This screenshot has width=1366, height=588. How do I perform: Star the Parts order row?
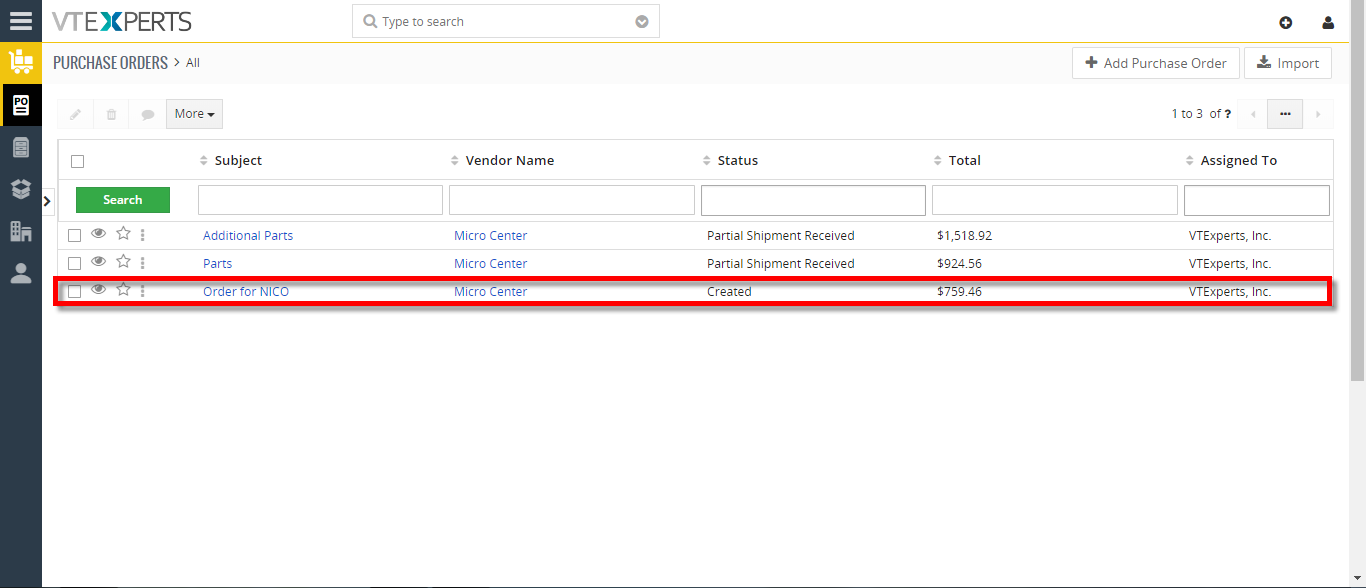pos(123,262)
